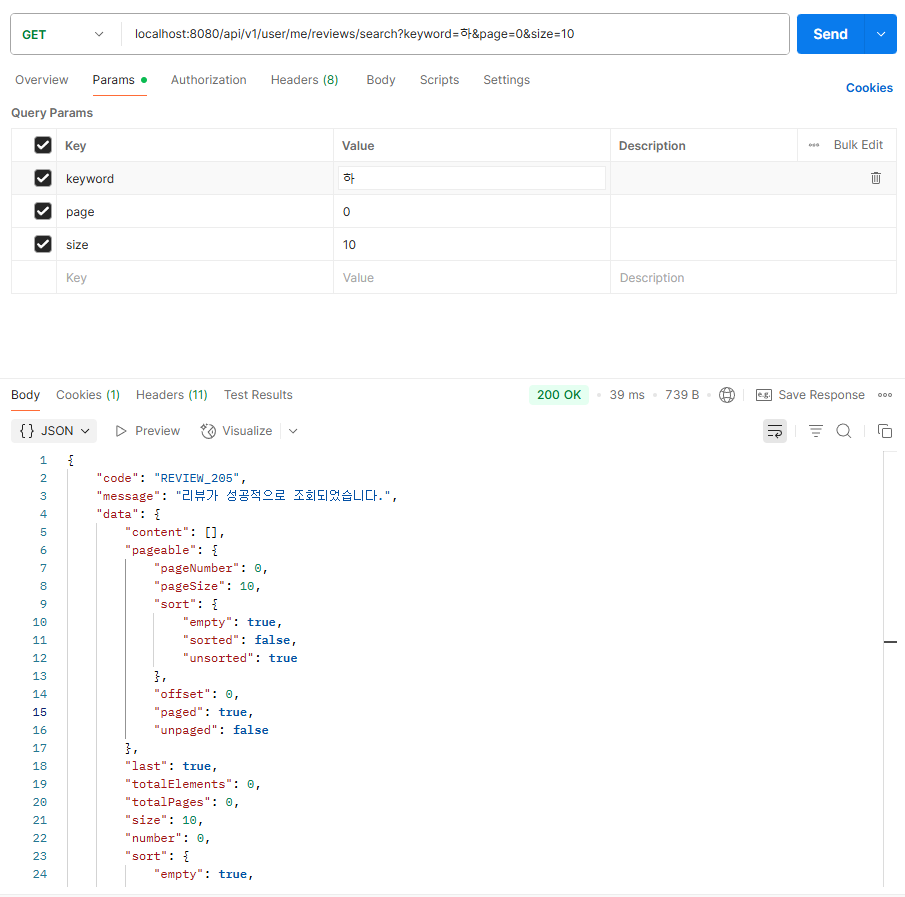This screenshot has height=897, width=905.
Task: Click the empty new Description field
Action: pos(753,278)
